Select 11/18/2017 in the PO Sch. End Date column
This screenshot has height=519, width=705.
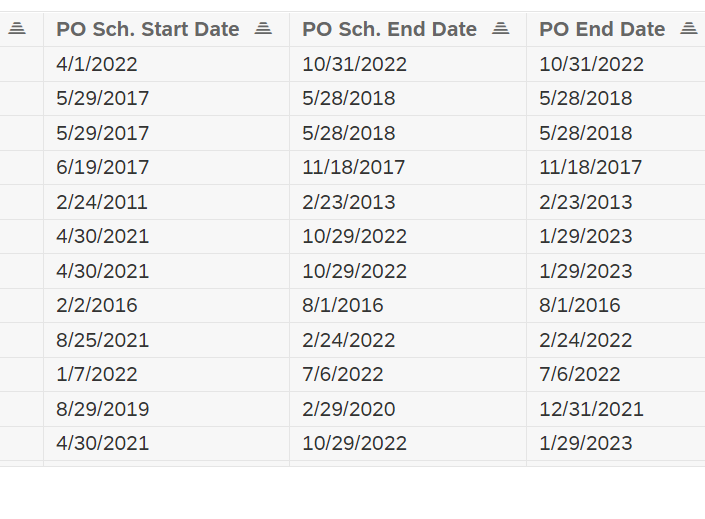point(354,168)
